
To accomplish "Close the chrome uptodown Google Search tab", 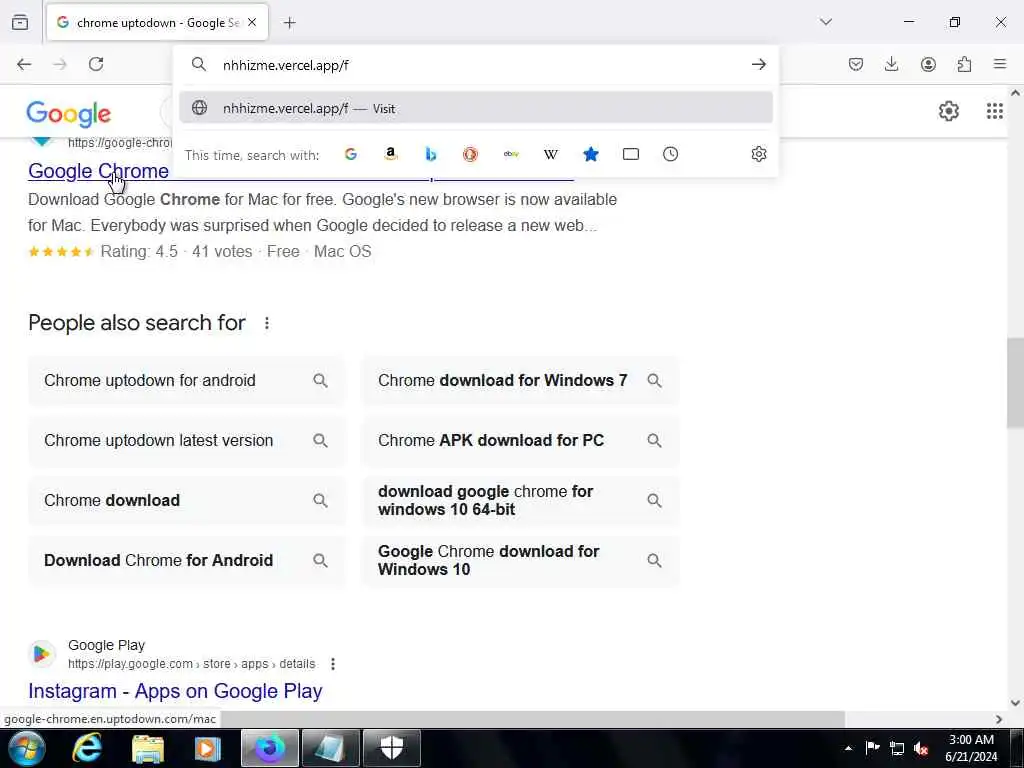I will point(252,22).
